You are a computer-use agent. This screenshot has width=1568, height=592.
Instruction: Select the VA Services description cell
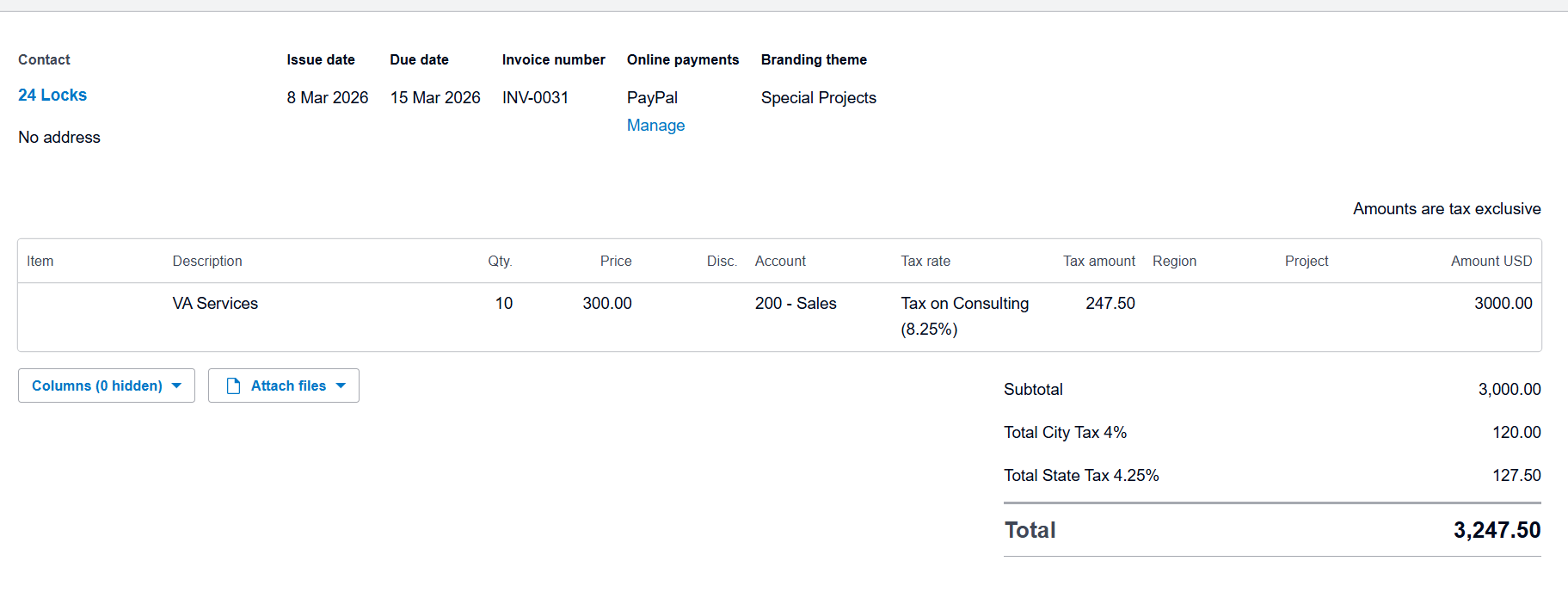tap(215, 304)
